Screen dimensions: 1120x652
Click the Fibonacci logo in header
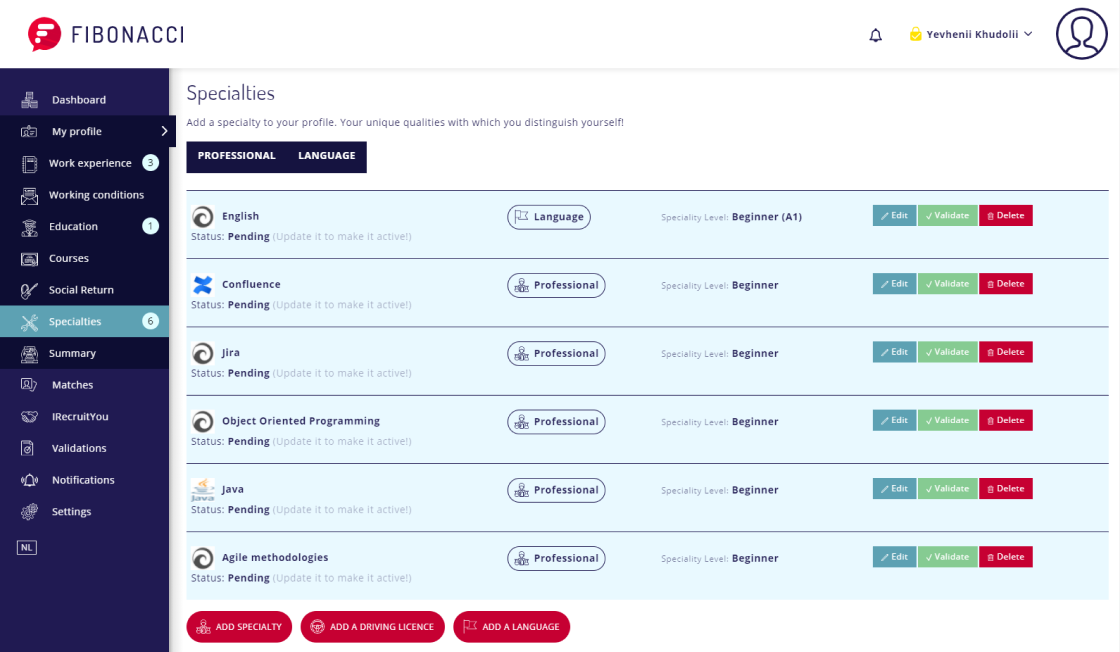[x=106, y=34]
